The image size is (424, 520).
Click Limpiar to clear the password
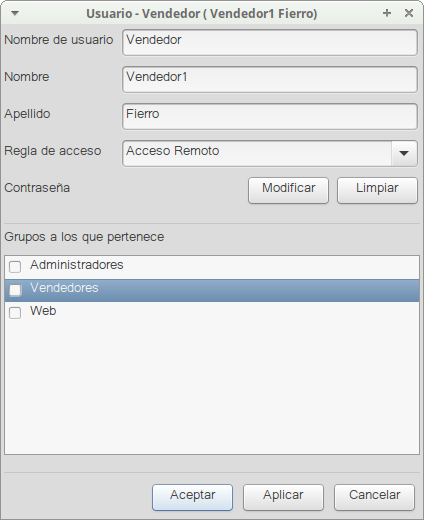coord(377,190)
